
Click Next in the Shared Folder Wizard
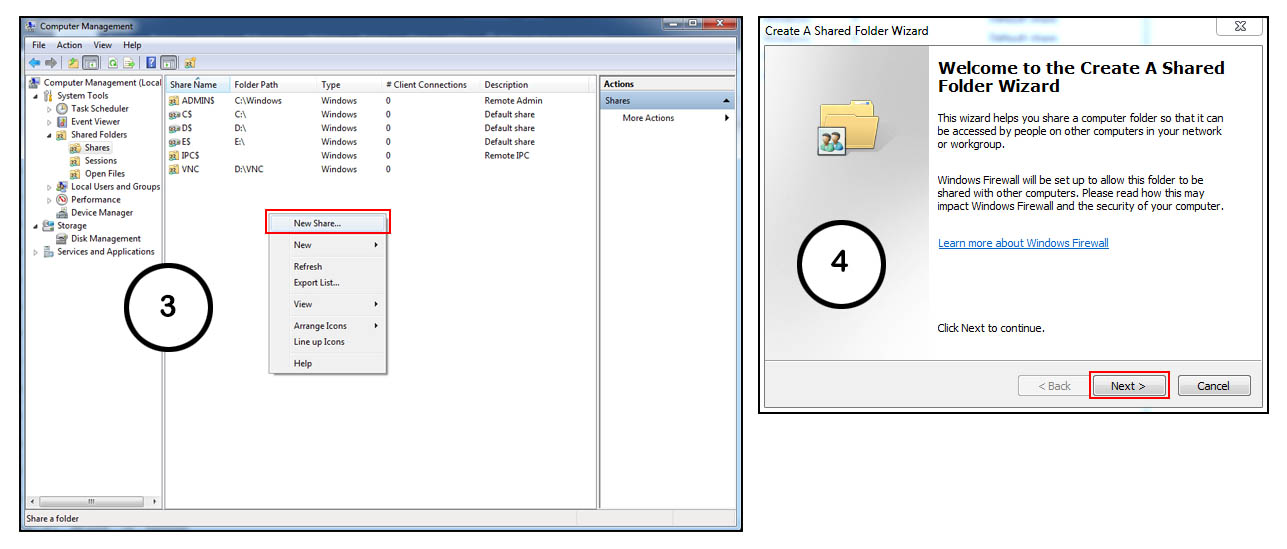[x=1128, y=385]
